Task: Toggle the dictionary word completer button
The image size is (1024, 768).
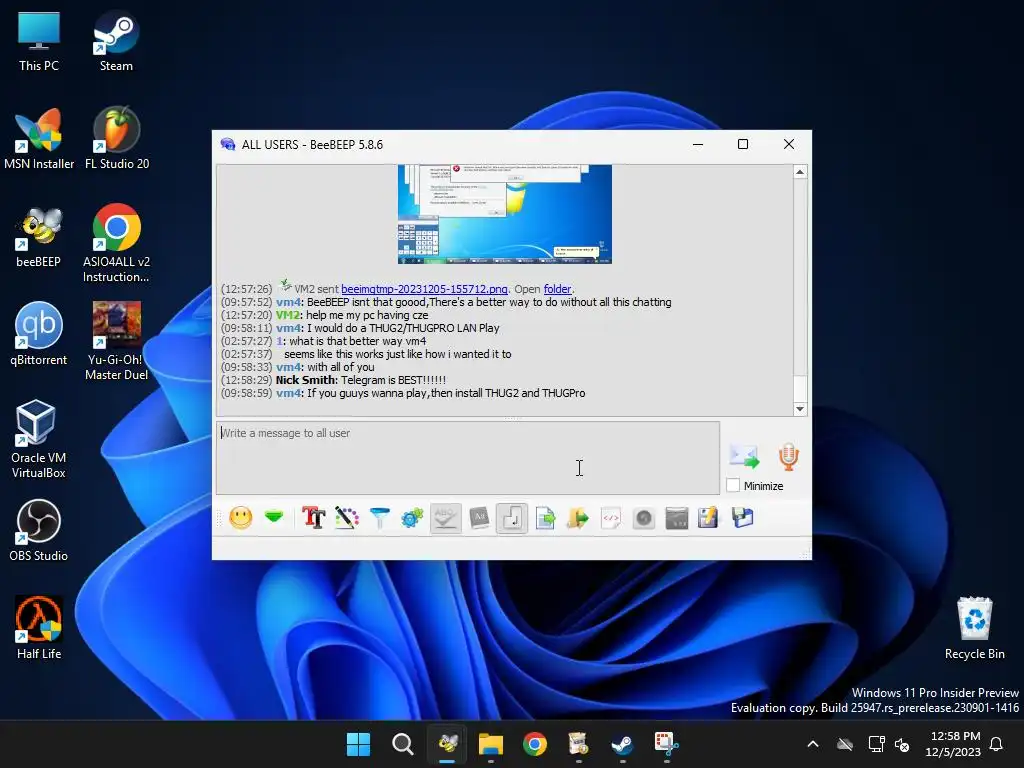Action: click(479, 518)
